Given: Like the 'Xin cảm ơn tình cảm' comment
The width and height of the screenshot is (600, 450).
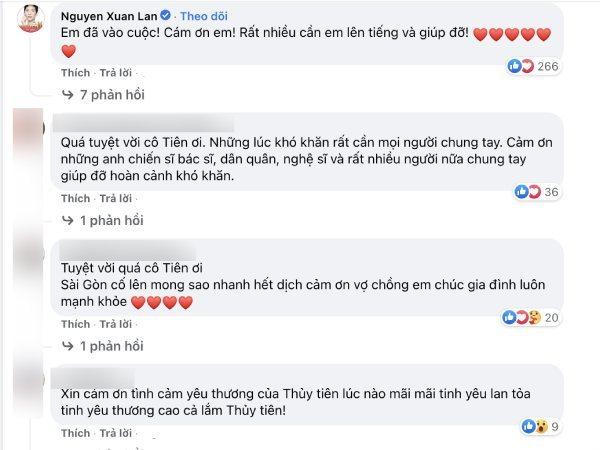Looking at the screenshot, I should pyautogui.click(x=75, y=433).
